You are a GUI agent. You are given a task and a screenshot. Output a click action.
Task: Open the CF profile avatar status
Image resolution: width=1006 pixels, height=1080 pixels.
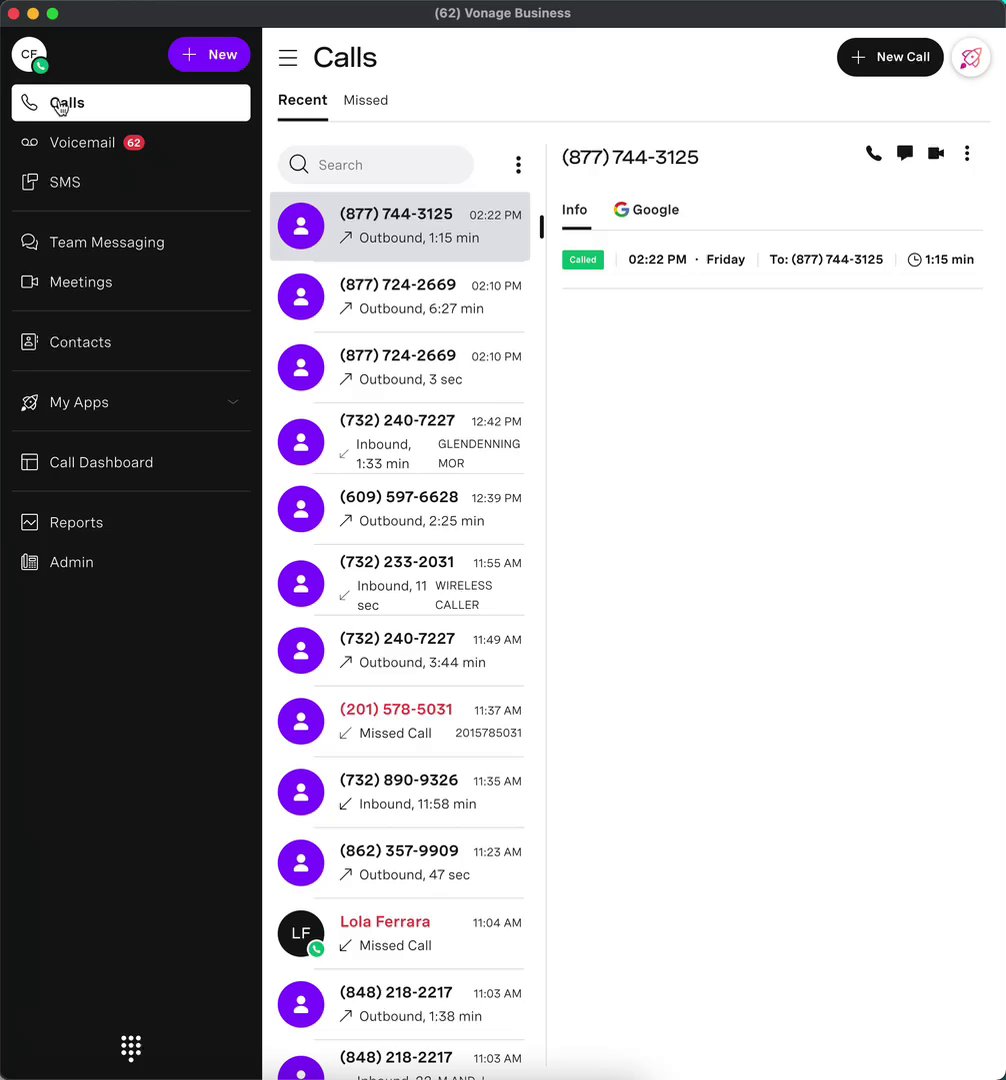pyautogui.click(x=30, y=55)
